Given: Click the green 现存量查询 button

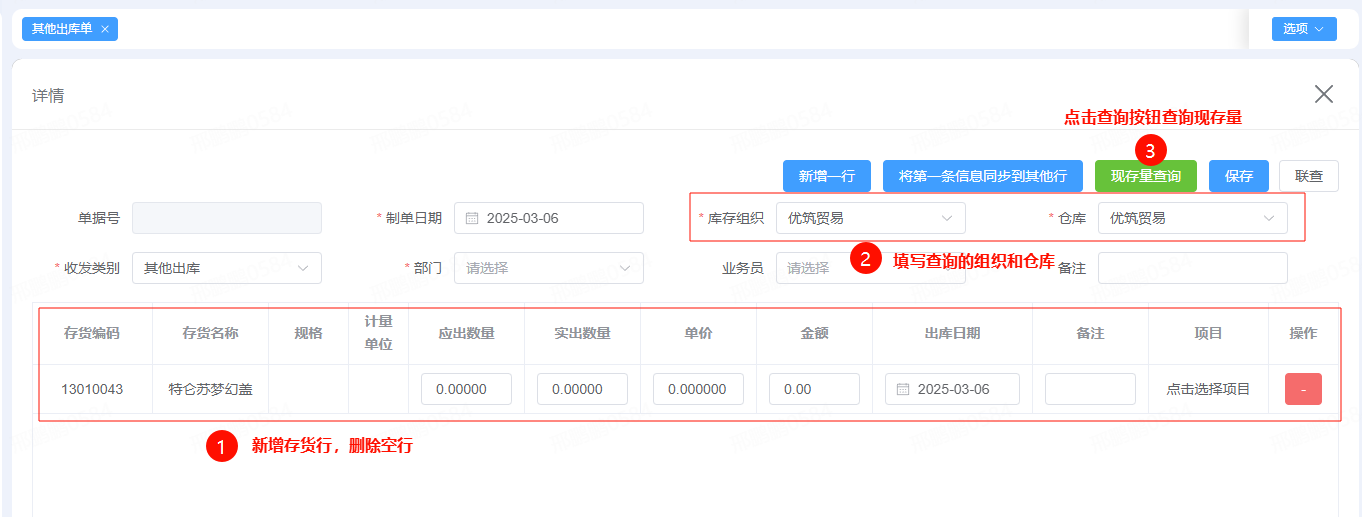Looking at the screenshot, I should (1145, 176).
